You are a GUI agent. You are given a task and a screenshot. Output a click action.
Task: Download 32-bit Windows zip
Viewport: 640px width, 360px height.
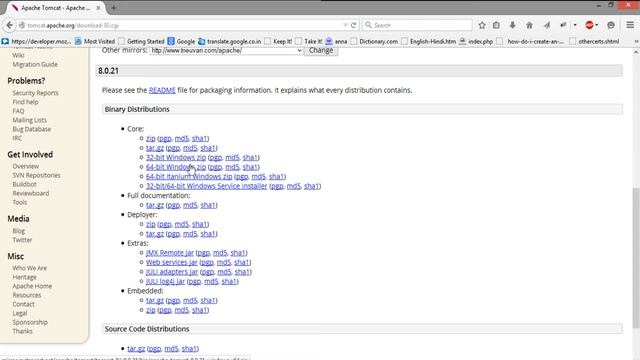point(176,157)
